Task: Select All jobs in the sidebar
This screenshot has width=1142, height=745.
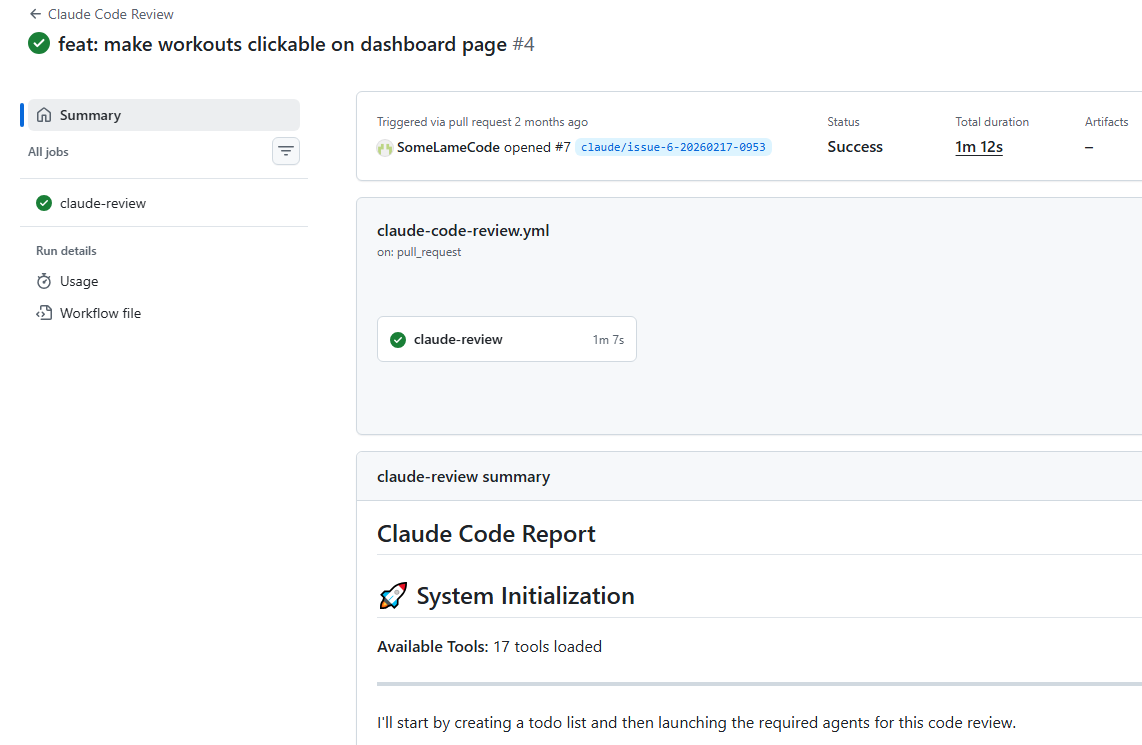Action: click(x=48, y=152)
